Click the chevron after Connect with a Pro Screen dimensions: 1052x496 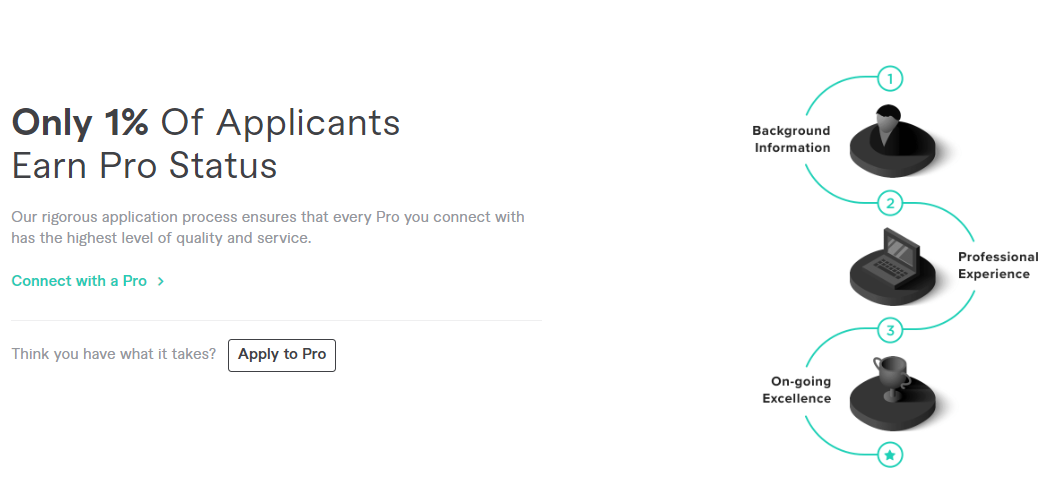160,281
